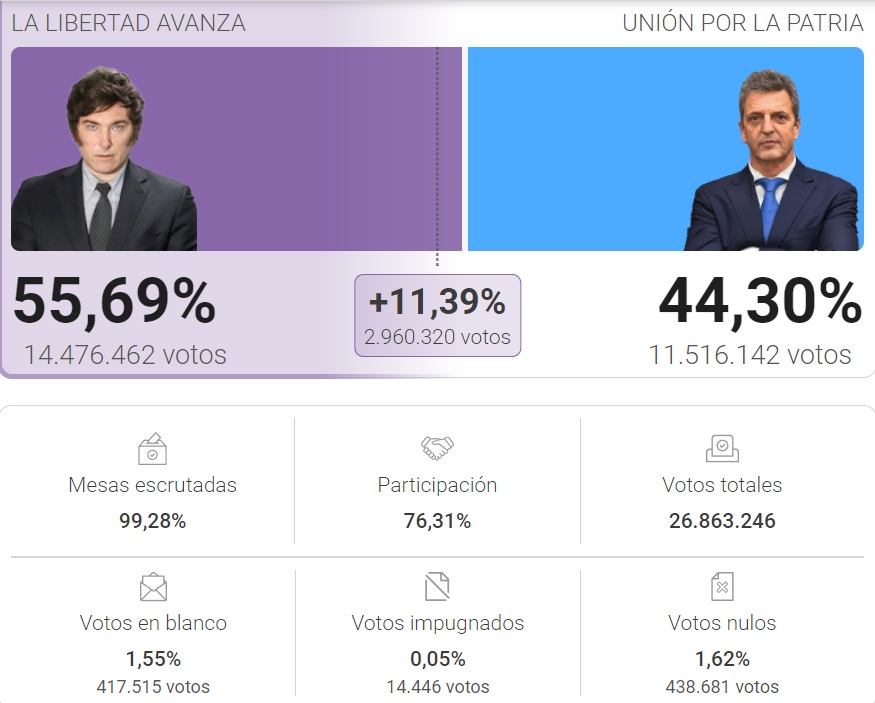Click the handshake icon above Participación

click(437, 448)
